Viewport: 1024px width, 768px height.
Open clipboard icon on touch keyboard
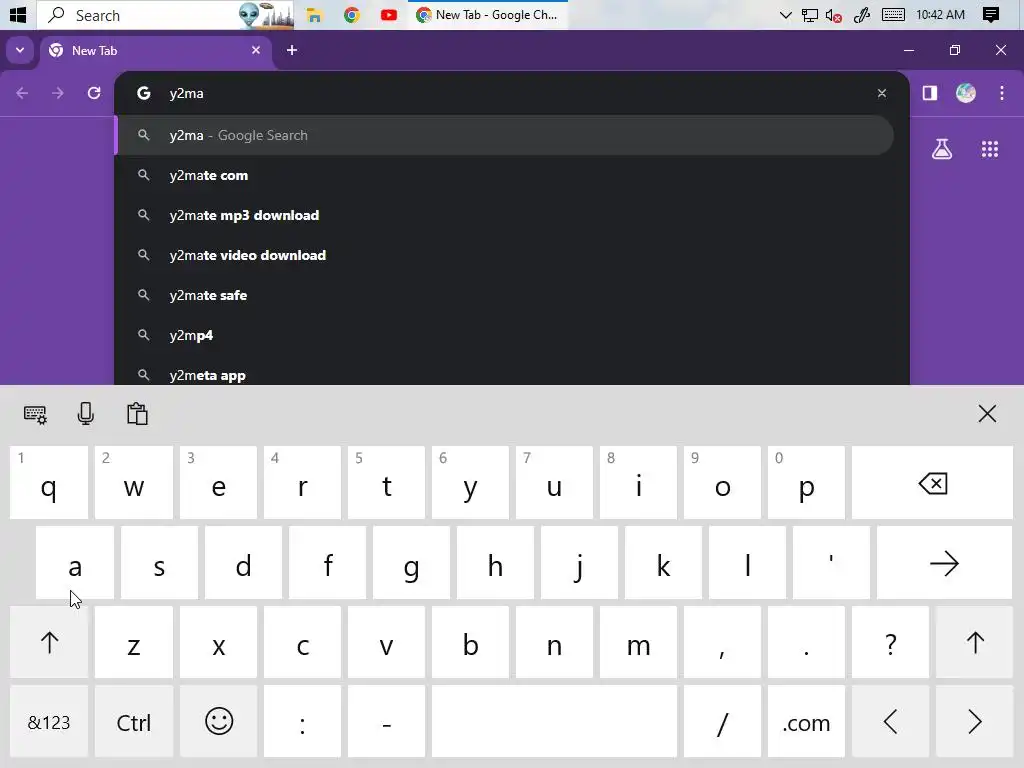pyautogui.click(x=137, y=414)
